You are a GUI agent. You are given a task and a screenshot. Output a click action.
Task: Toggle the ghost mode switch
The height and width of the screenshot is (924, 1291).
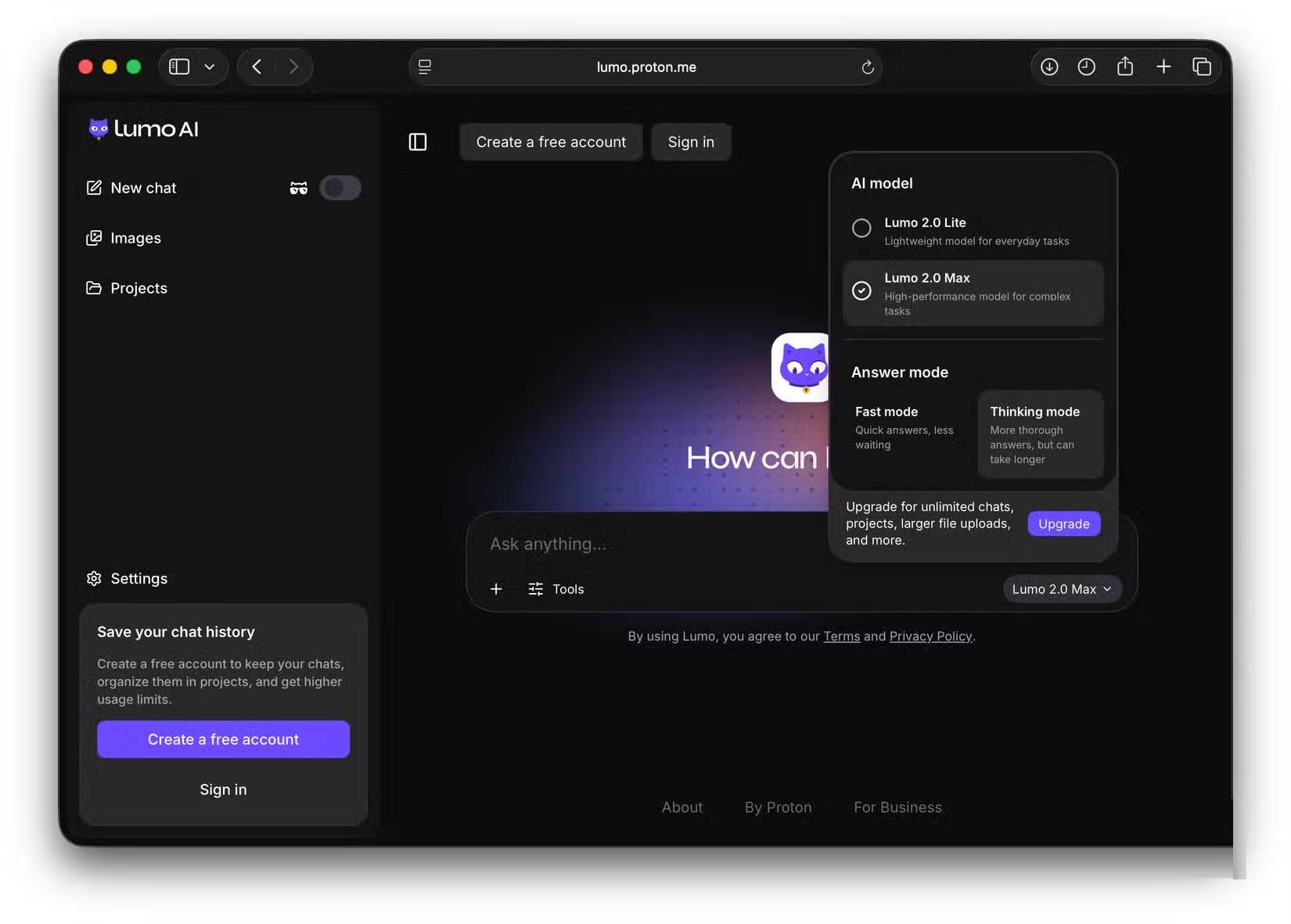coord(340,188)
